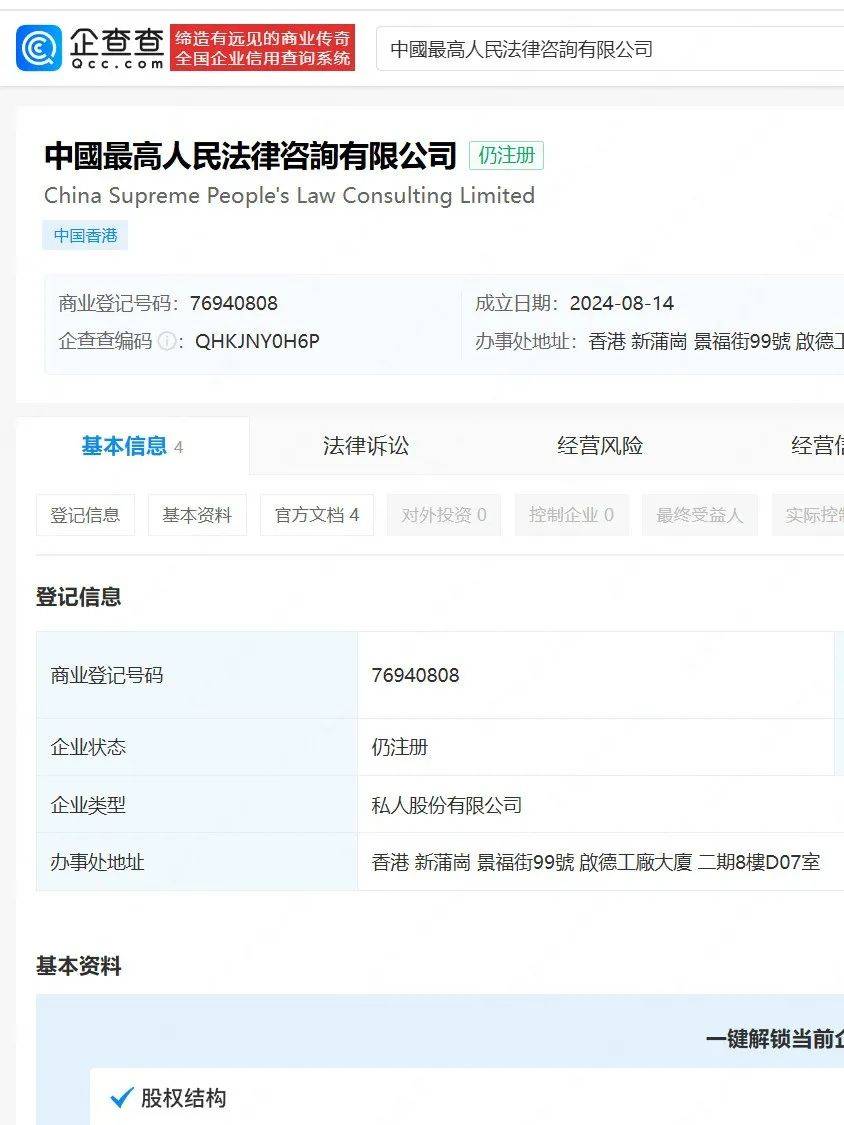Click the 对外投资 0 filter
Screen dimensions: 844x1125
pyautogui.click(x=443, y=514)
